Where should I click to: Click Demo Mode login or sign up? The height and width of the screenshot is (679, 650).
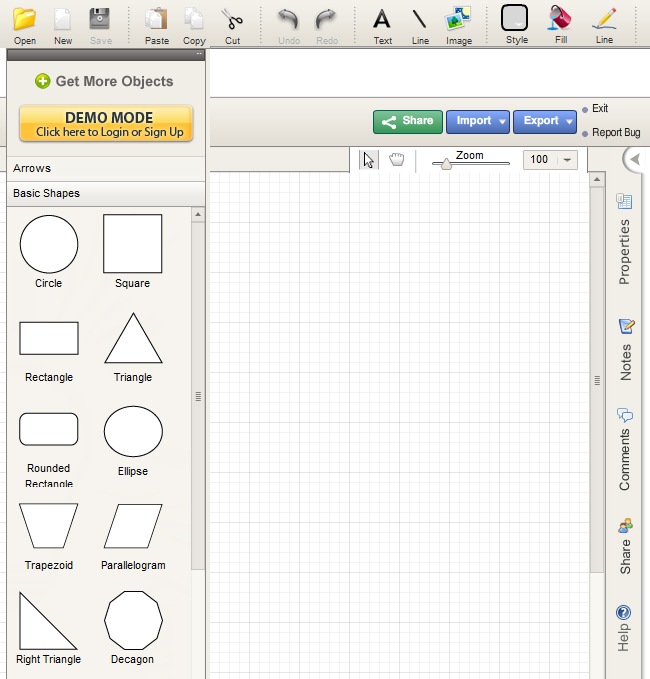point(106,124)
